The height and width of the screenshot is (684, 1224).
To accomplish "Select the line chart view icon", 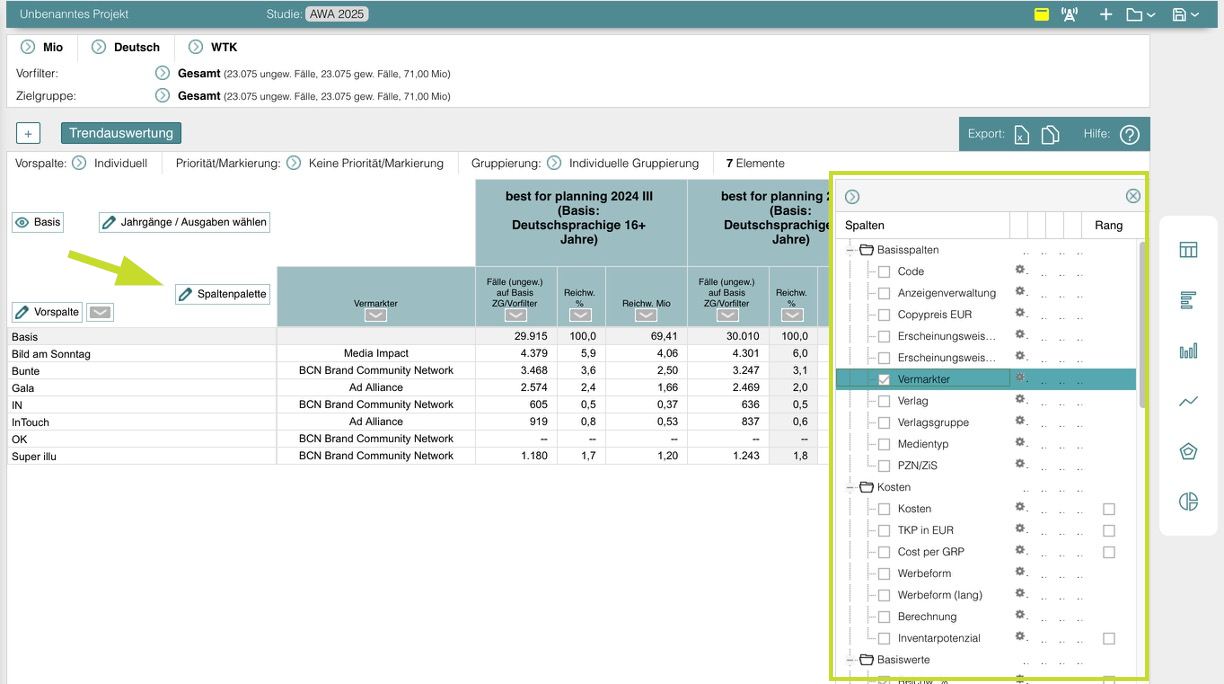I will click(1188, 402).
